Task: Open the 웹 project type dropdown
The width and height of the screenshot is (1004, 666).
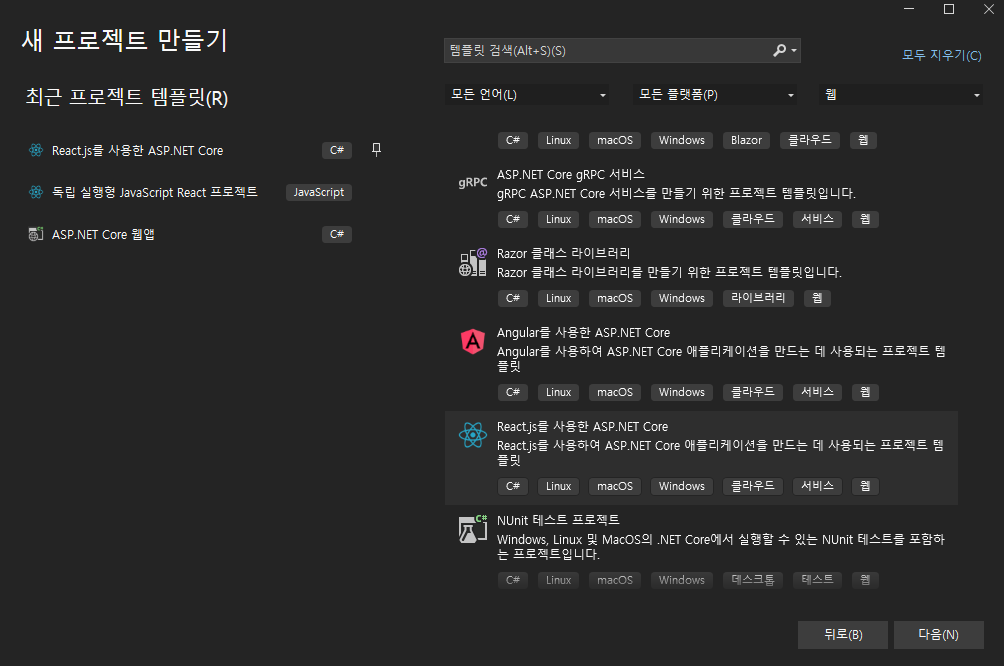Action: [900, 95]
